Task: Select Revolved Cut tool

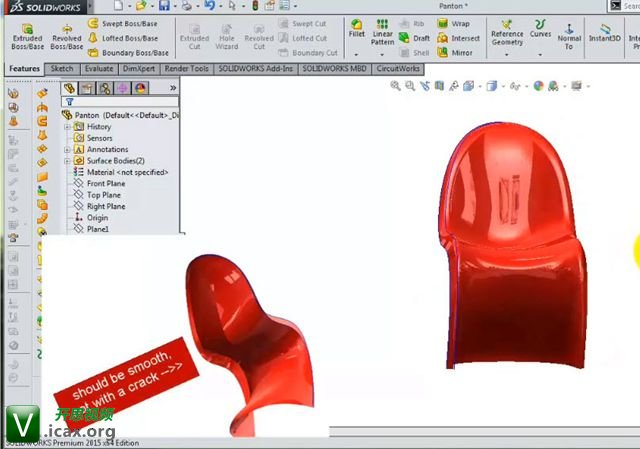Action: coord(259,37)
